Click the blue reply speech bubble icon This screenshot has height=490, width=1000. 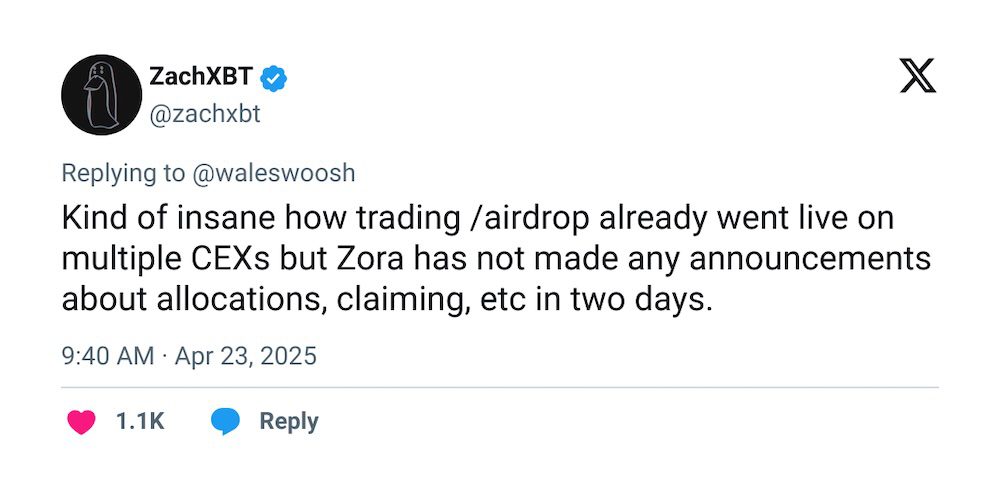tap(227, 422)
